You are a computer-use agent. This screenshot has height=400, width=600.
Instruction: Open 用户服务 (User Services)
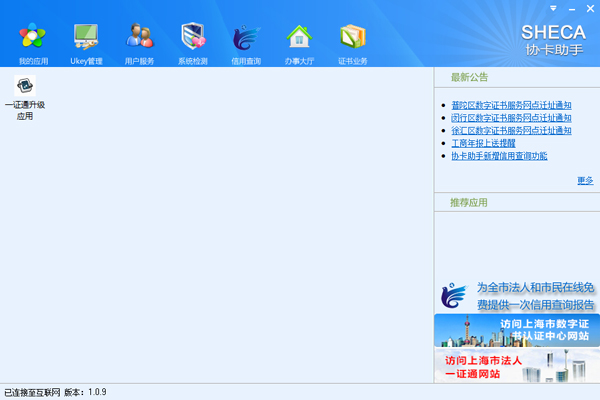(x=139, y=40)
